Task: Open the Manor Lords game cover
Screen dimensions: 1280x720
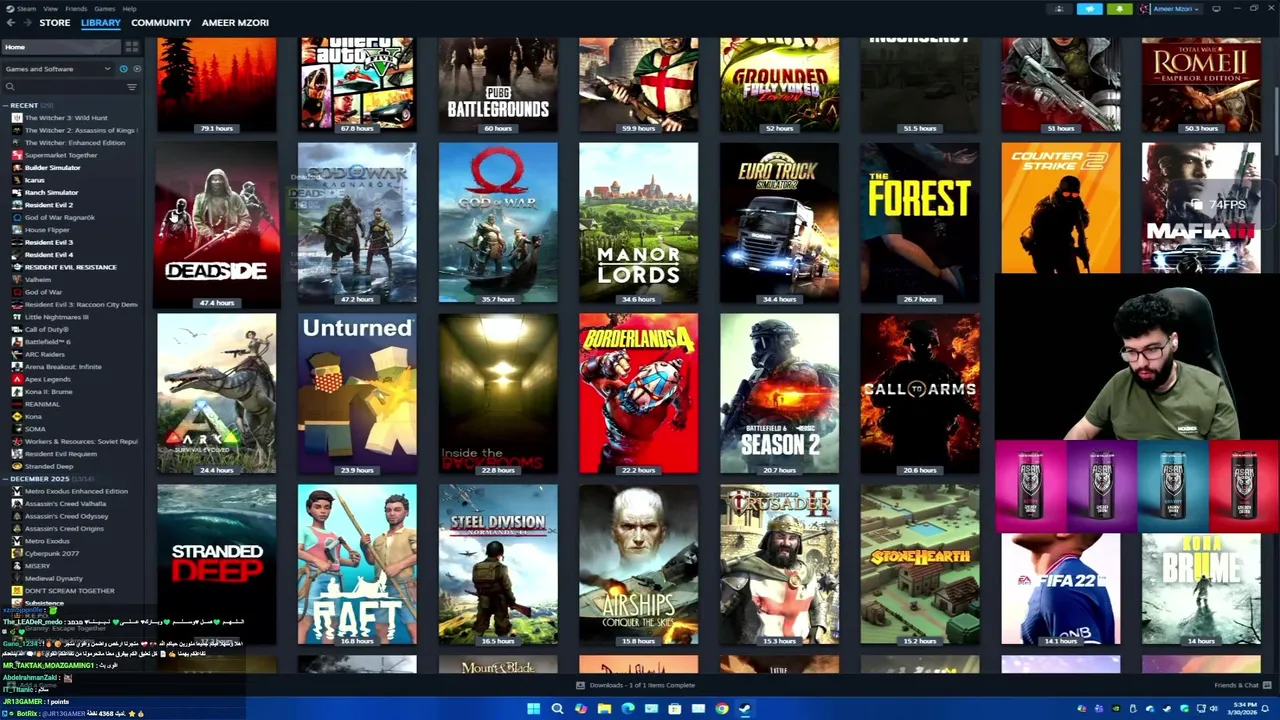Action: click(638, 222)
